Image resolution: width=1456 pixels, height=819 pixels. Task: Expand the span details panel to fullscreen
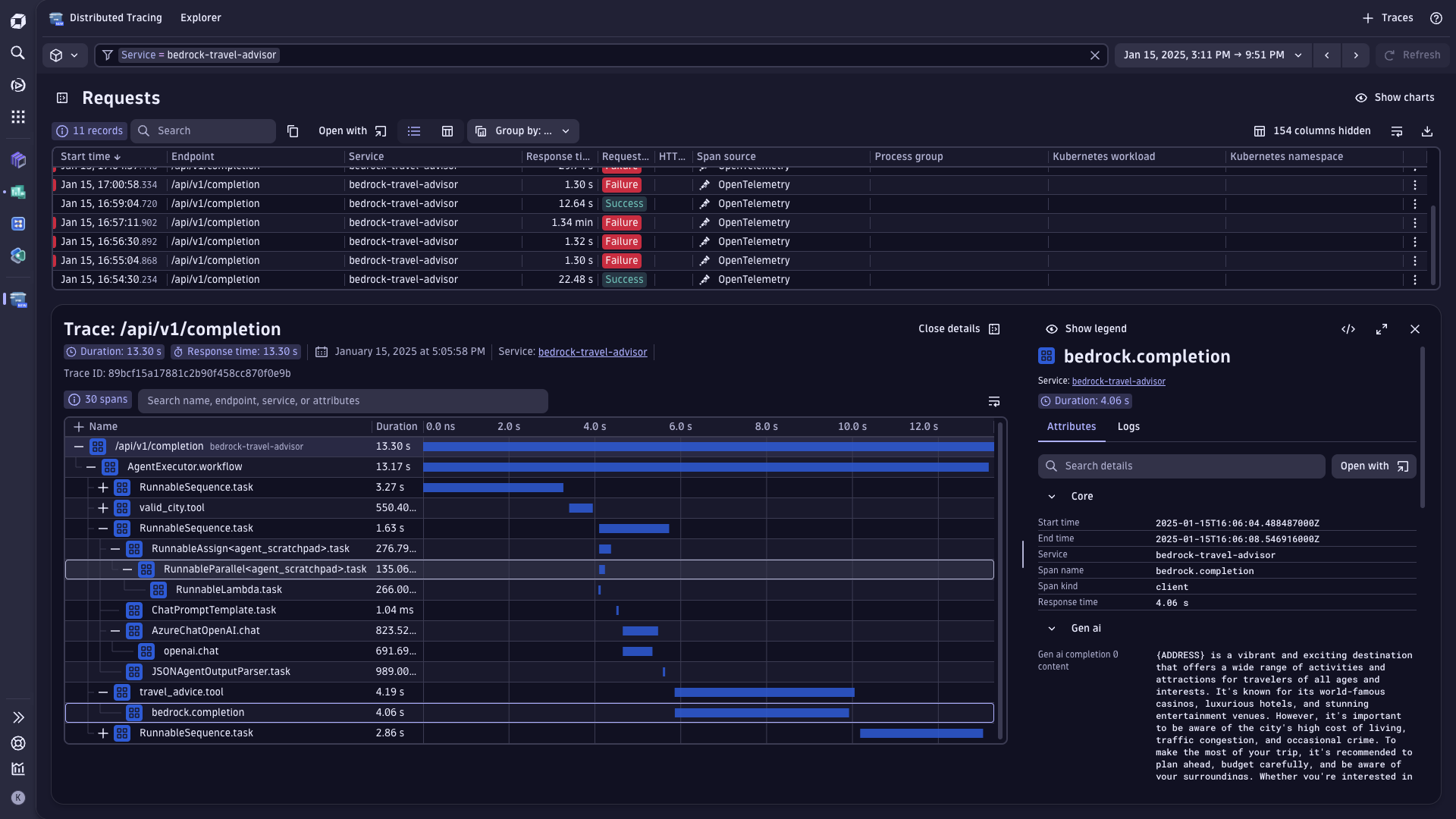pos(1381,329)
